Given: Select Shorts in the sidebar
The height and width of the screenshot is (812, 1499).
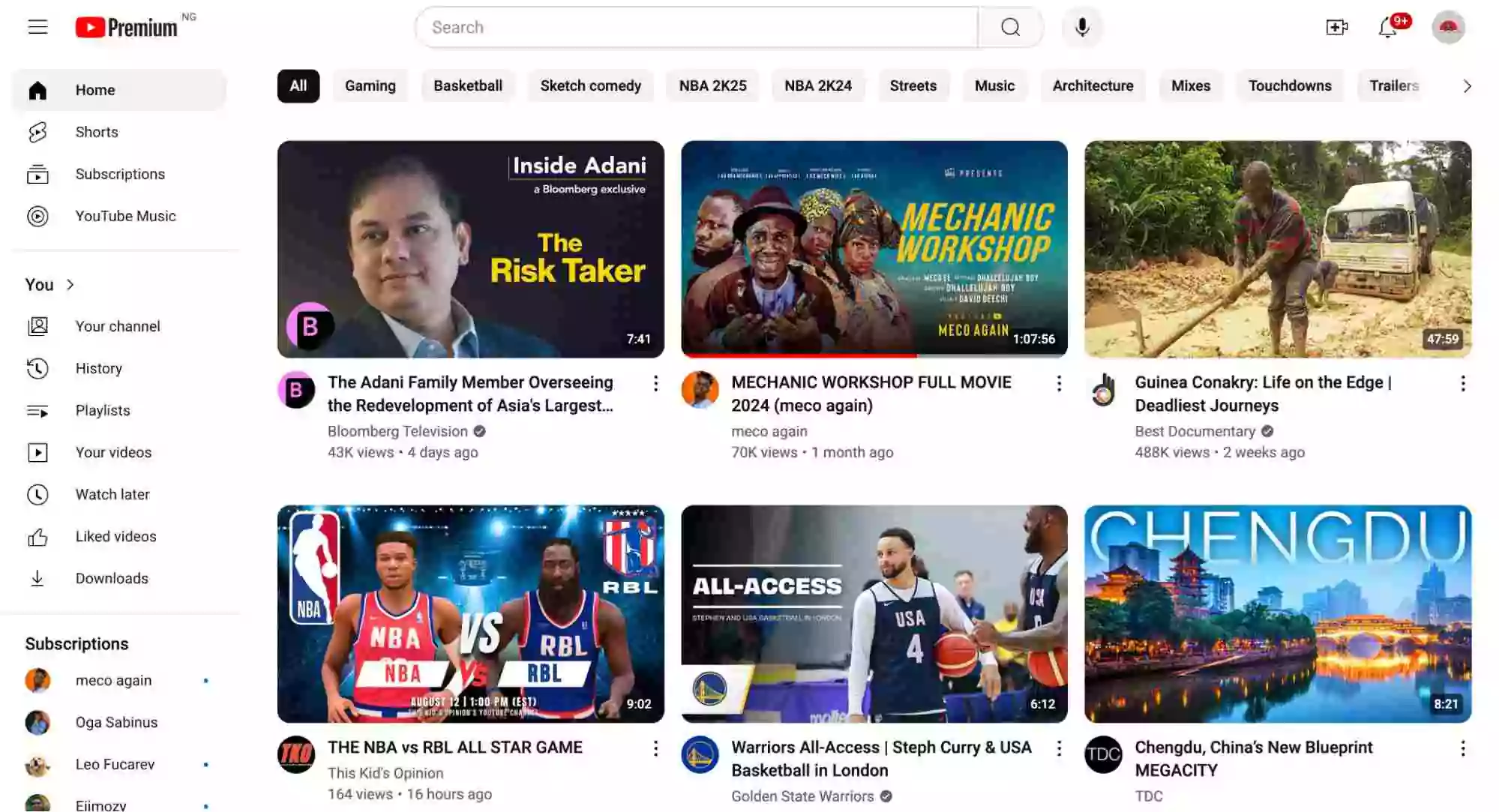Looking at the screenshot, I should 96,132.
